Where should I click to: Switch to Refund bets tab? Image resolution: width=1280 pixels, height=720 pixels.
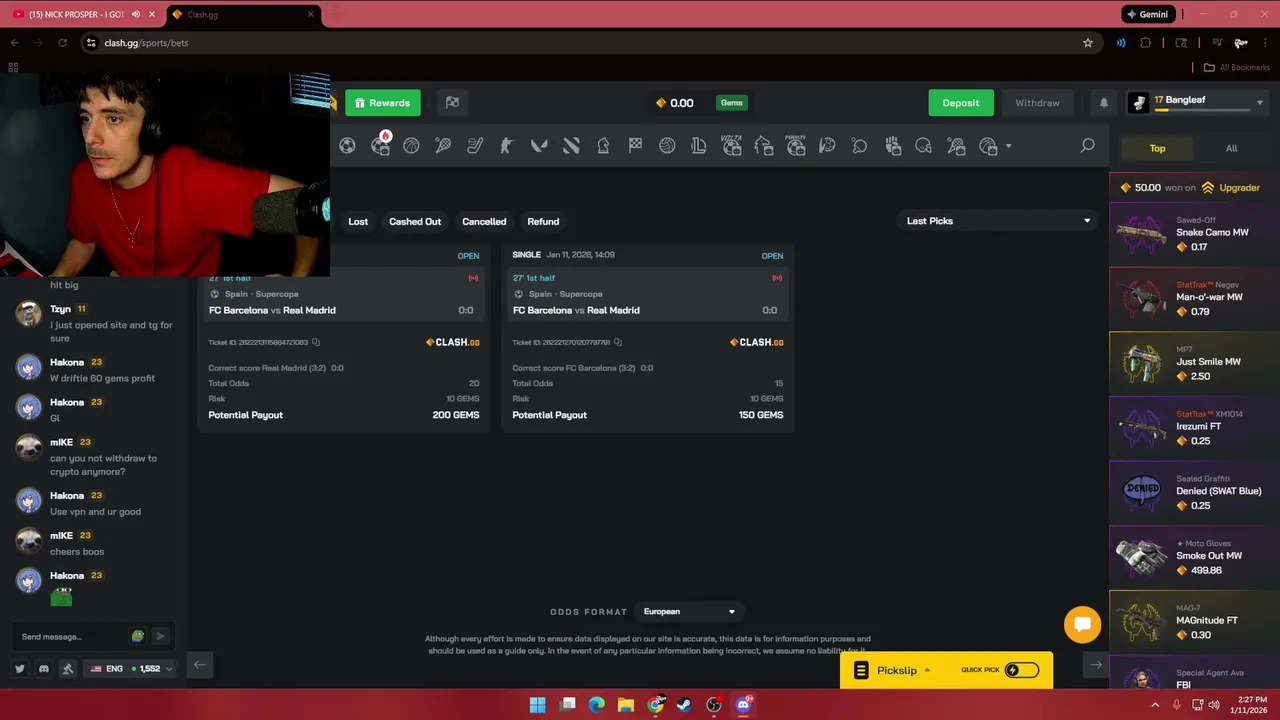click(x=543, y=221)
